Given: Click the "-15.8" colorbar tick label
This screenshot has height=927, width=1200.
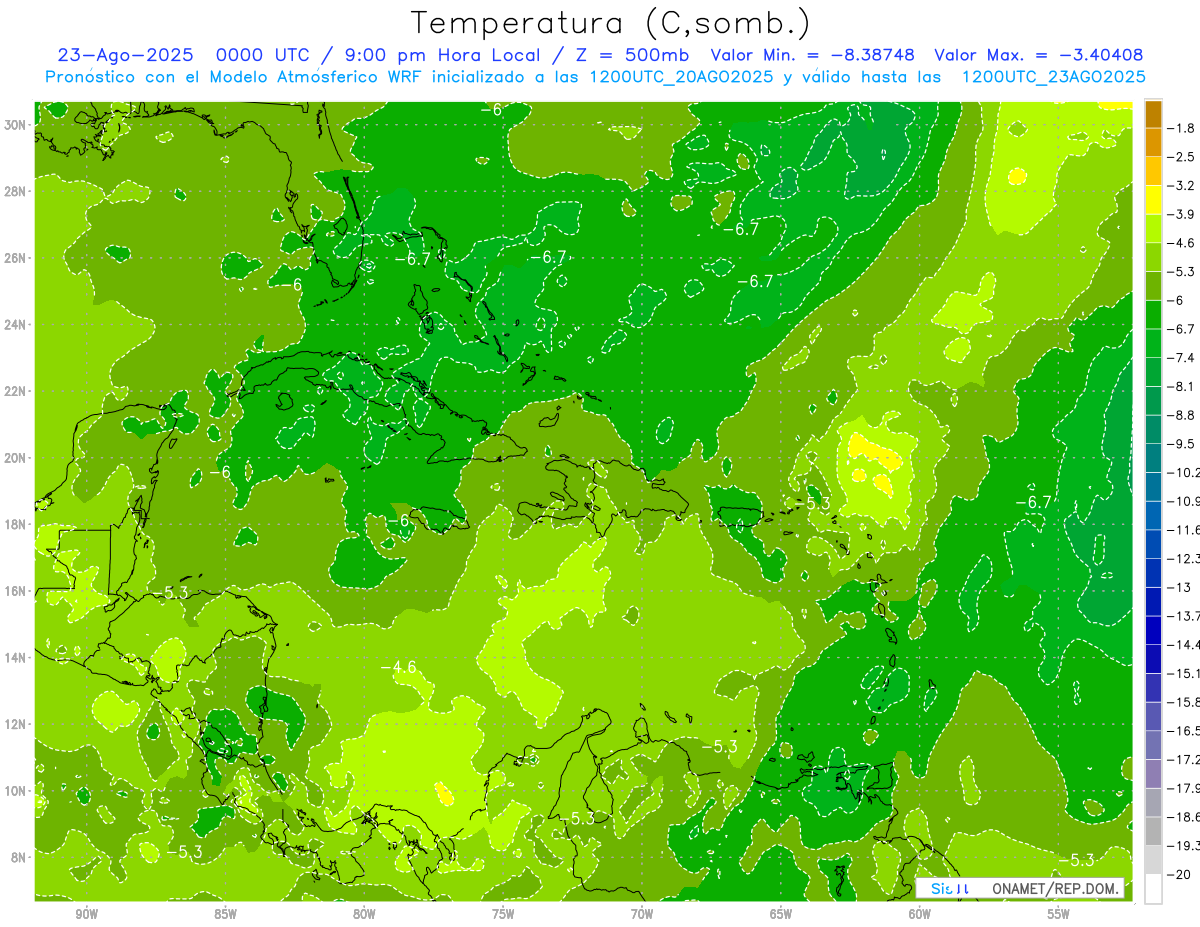Looking at the screenshot, I should click(1183, 701).
